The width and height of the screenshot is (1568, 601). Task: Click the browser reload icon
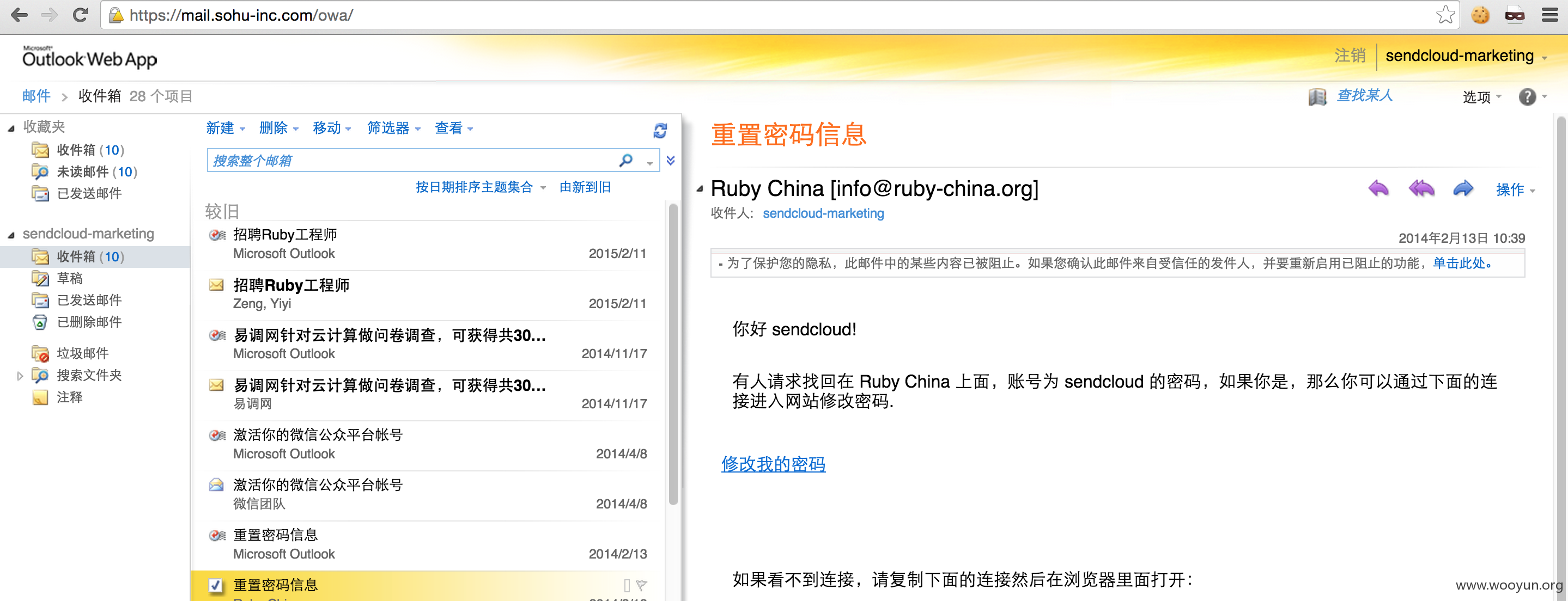pos(80,15)
